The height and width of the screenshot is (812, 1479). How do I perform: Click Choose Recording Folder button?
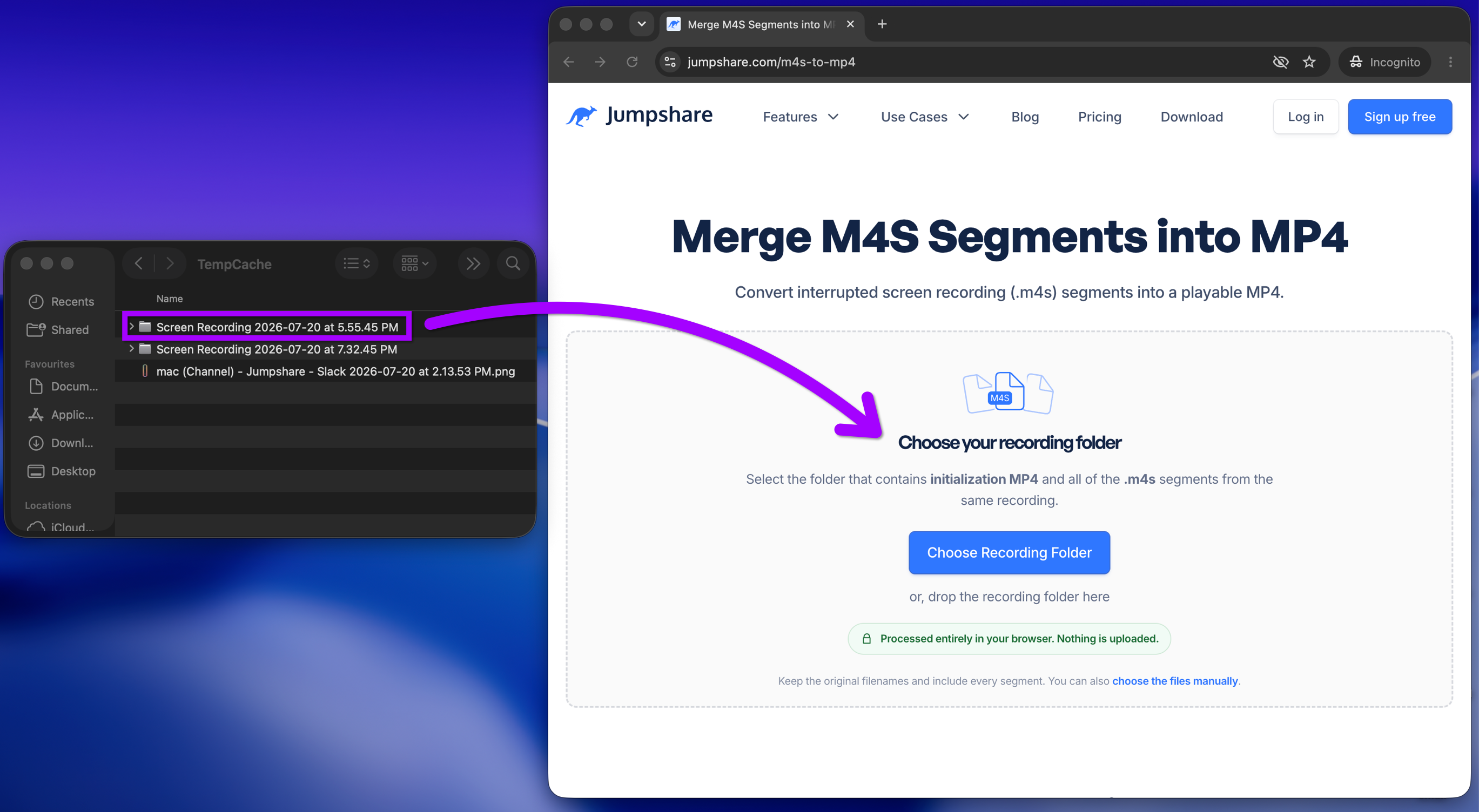click(1010, 553)
